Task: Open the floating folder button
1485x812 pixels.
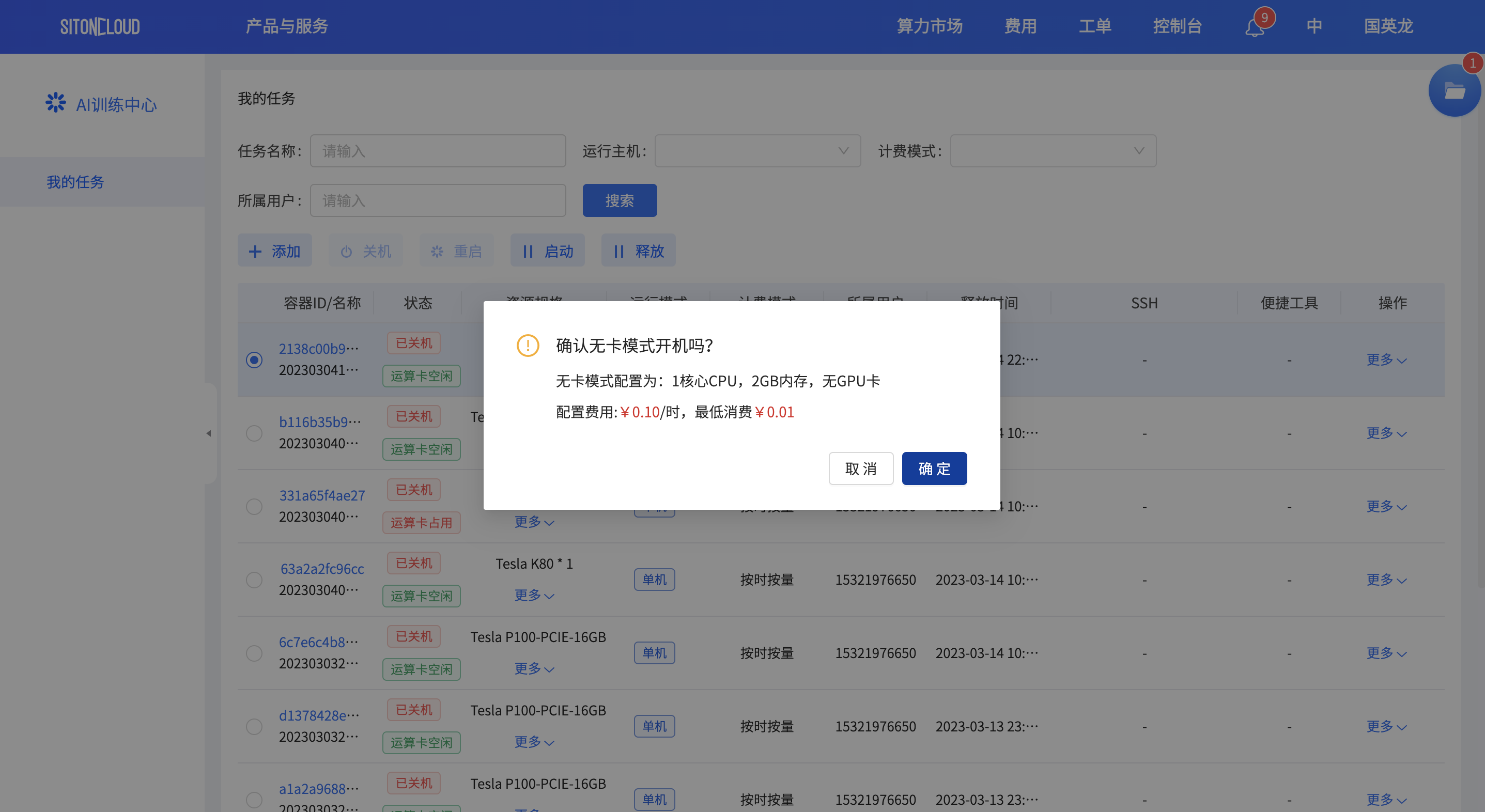Action: pyautogui.click(x=1455, y=90)
